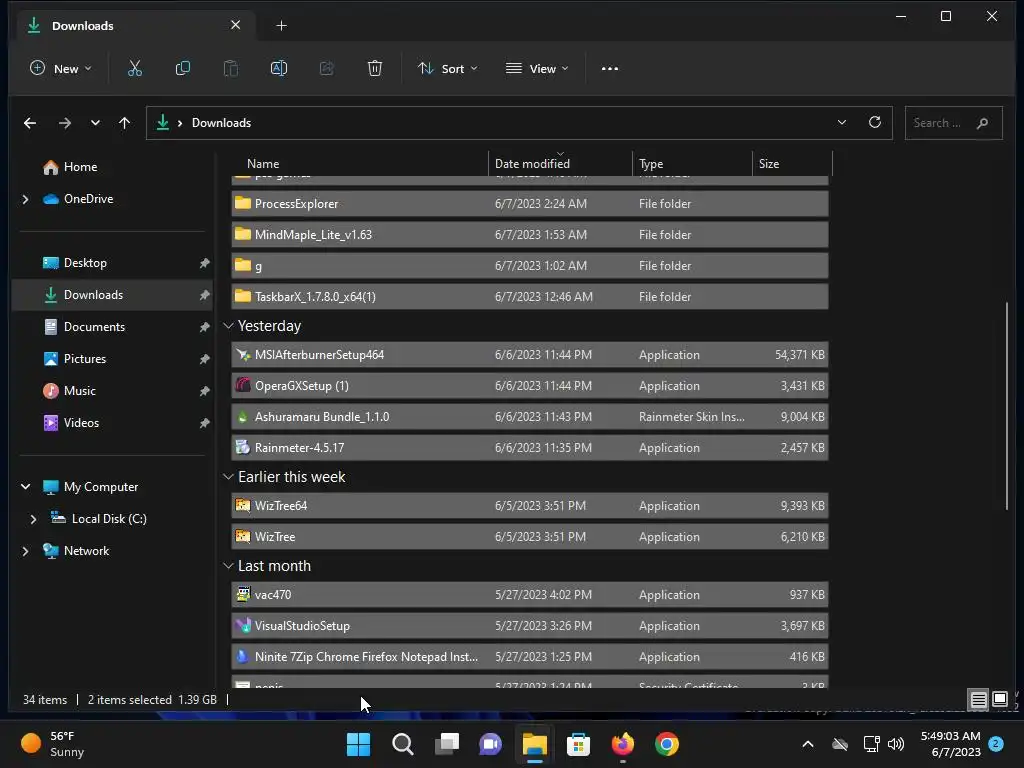
Task: Click the volume speaker tray icon
Action: tap(896, 744)
